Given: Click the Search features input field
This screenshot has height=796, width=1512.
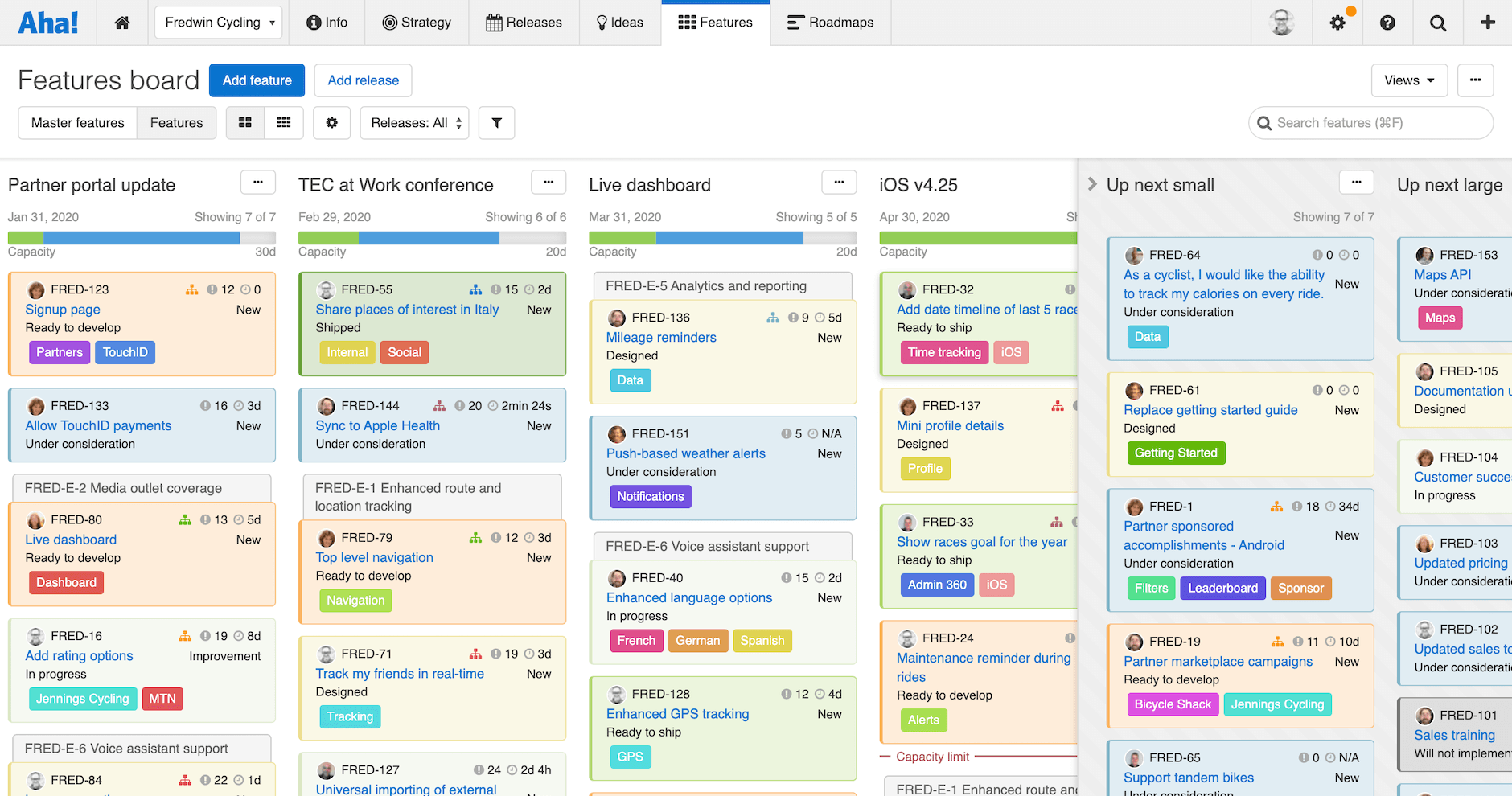Looking at the screenshot, I should [1370, 122].
